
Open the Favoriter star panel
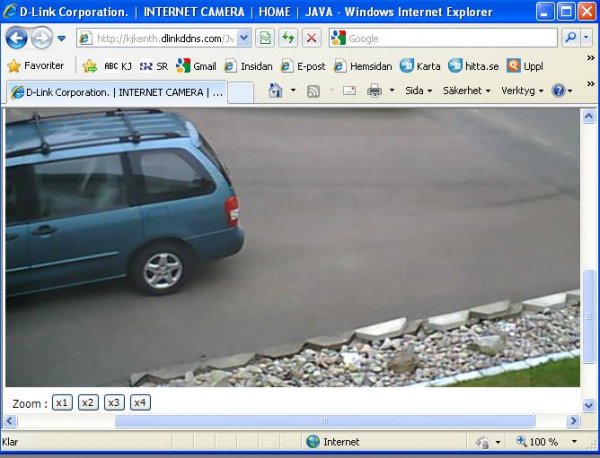[x=36, y=66]
